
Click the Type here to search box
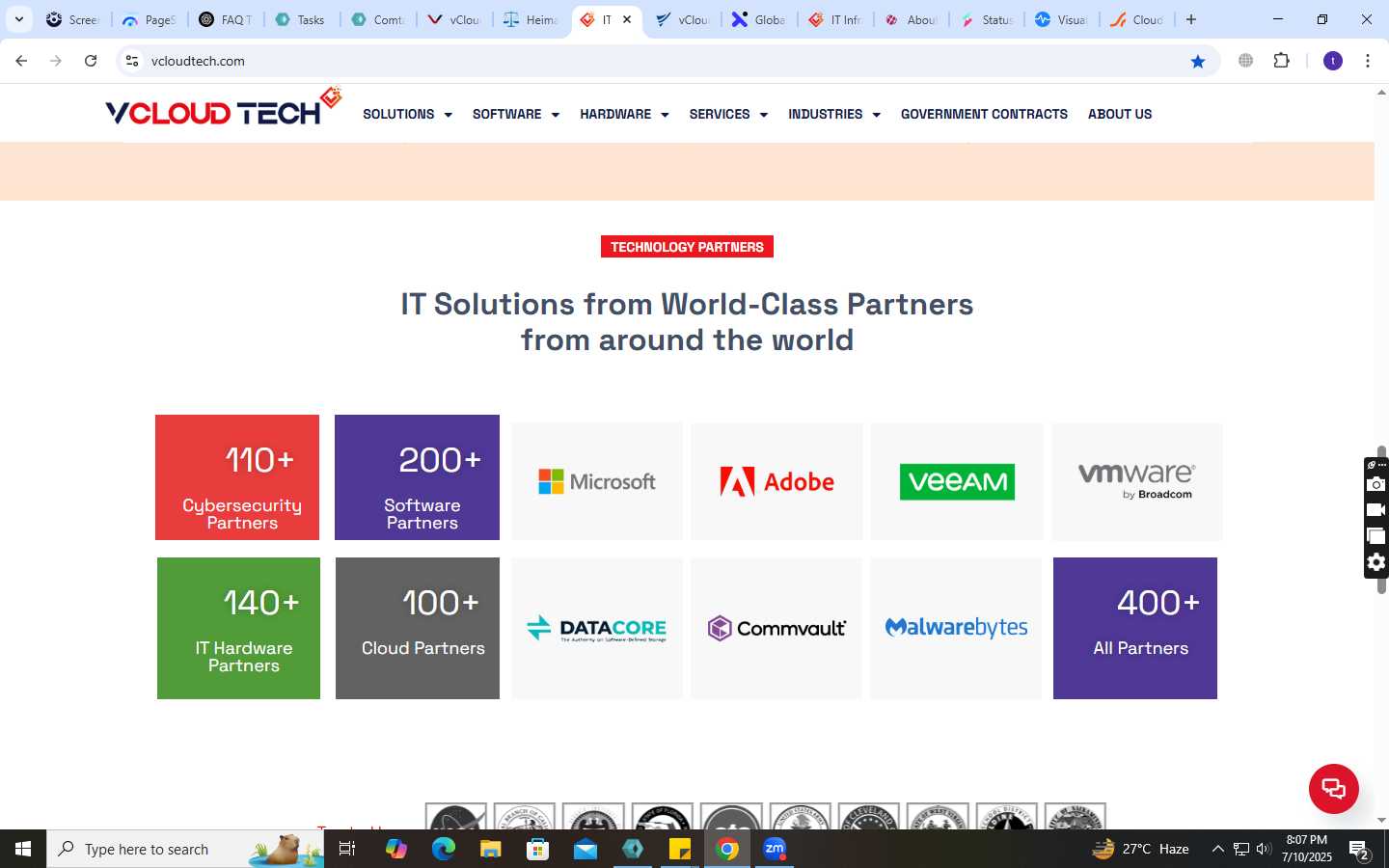coord(185,849)
